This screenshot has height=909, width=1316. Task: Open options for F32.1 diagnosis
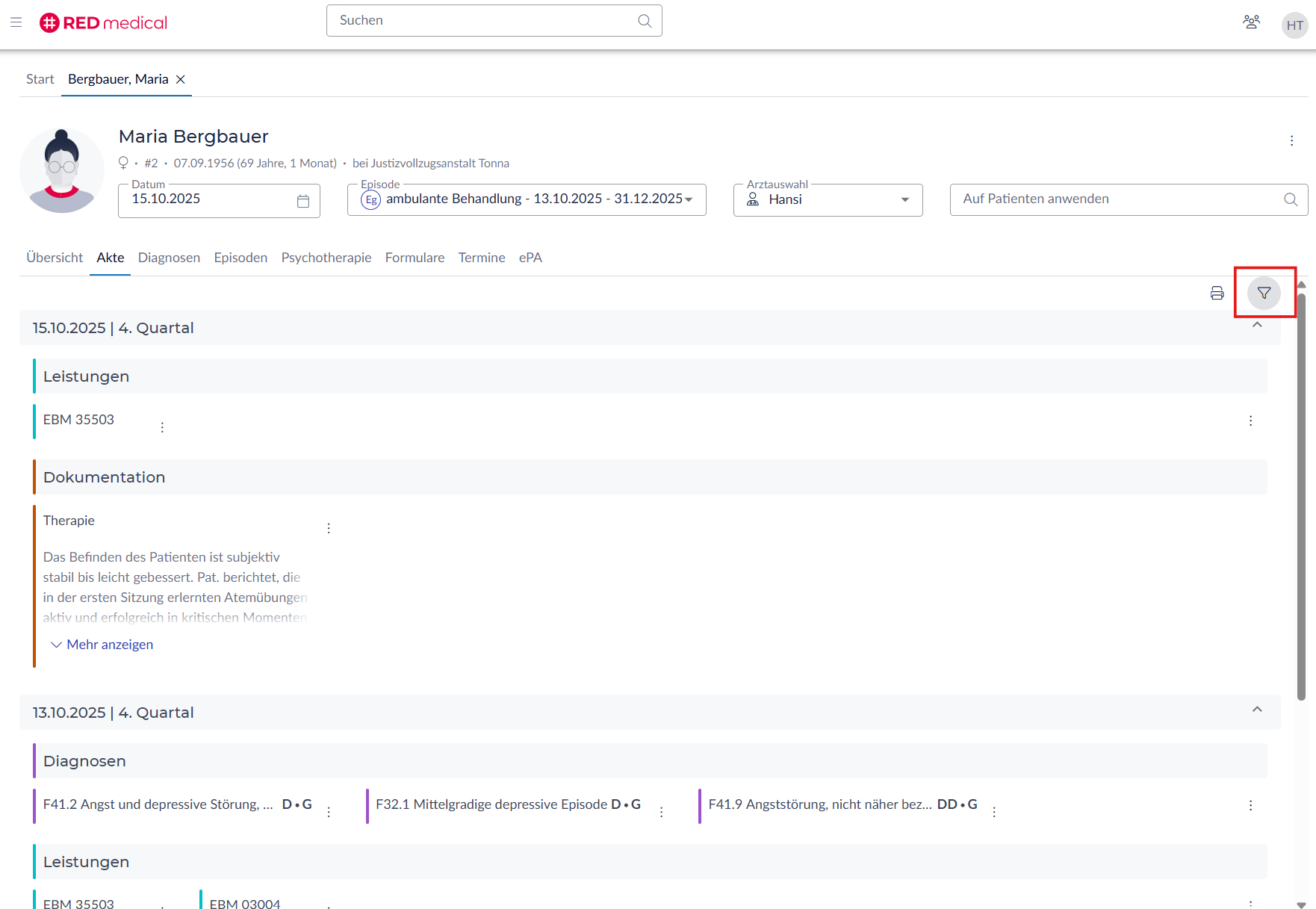[x=661, y=812]
